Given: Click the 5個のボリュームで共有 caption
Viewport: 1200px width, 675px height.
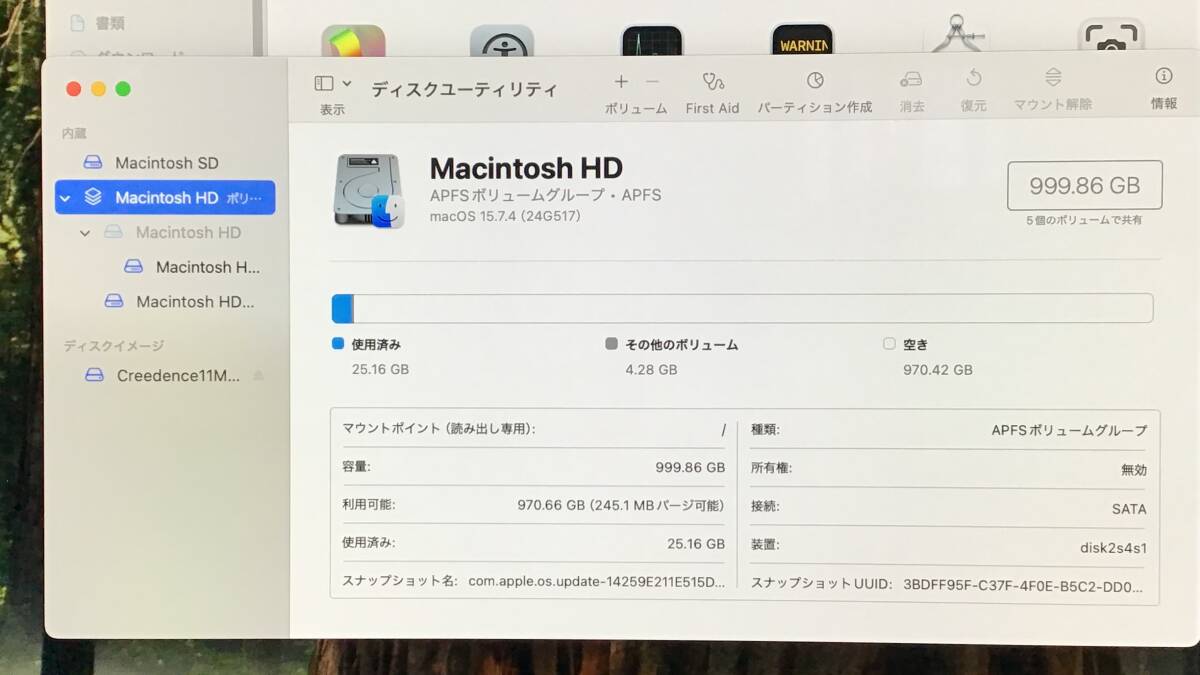Looking at the screenshot, I should [1084, 220].
